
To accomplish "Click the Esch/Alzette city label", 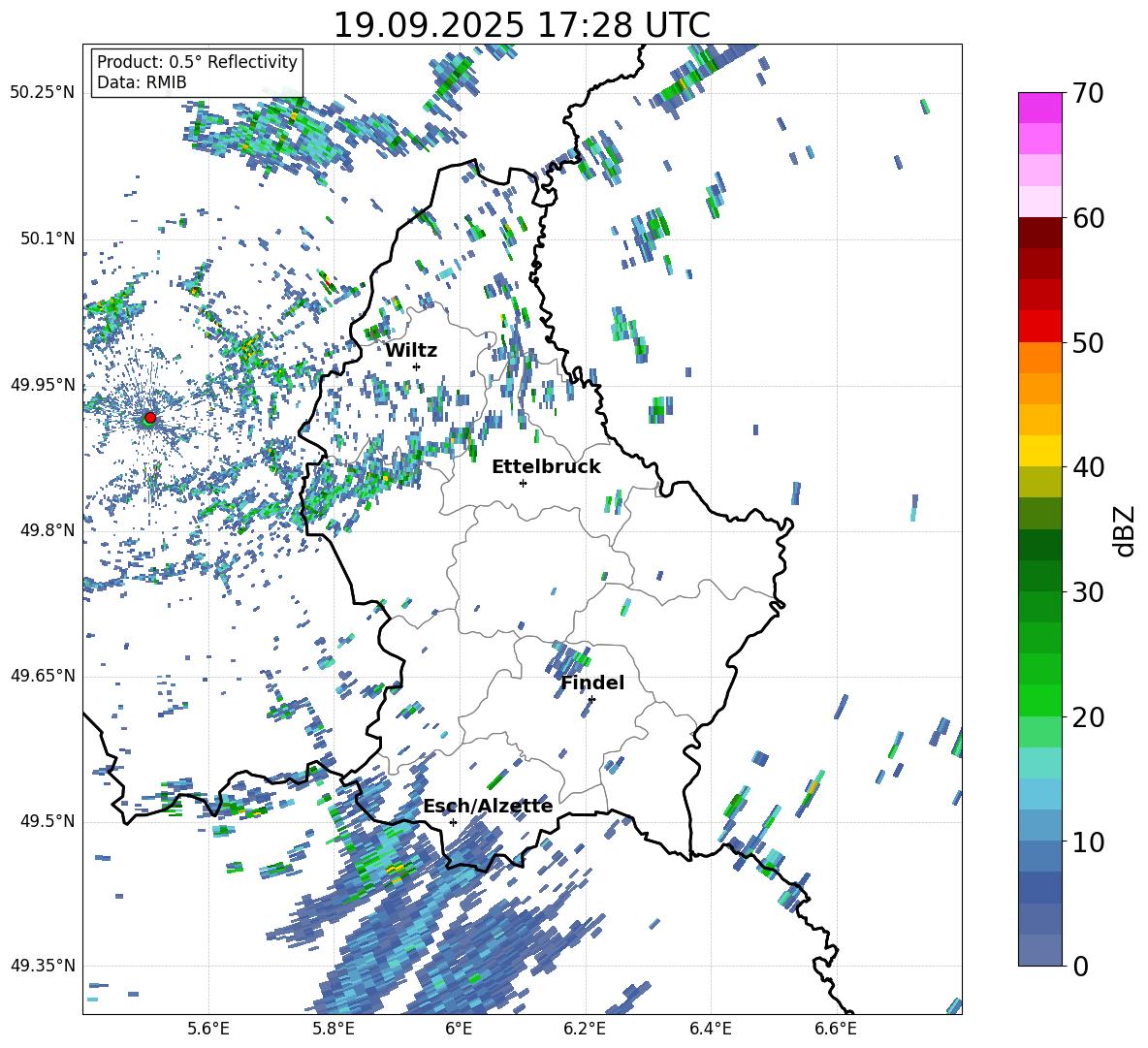I will 488,806.
